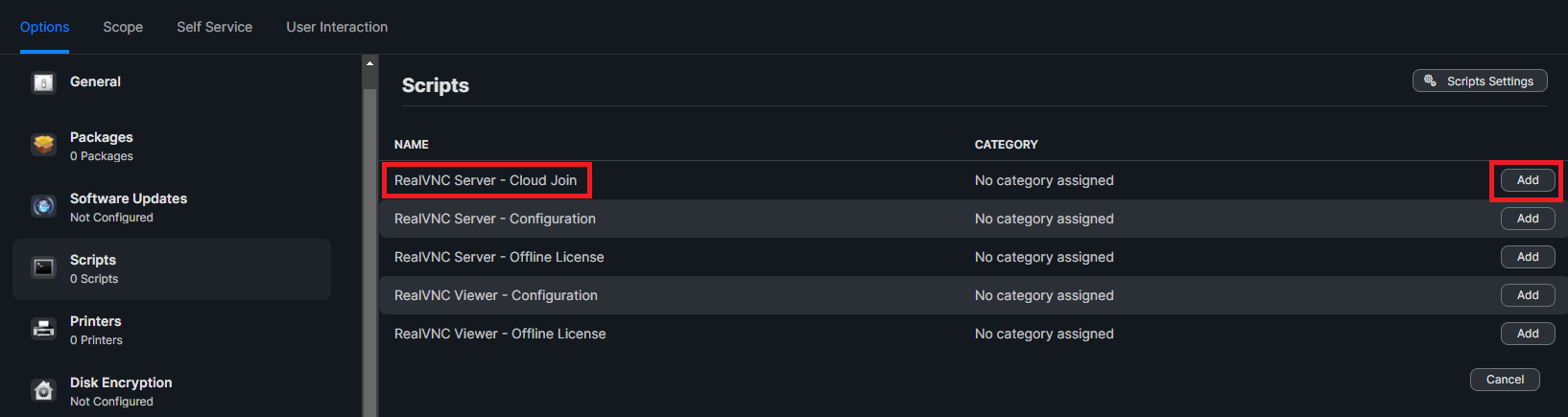The height and width of the screenshot is (417, 1568).
Task: Select the Software Updates icon
Action: pyautogui.click(x=44, y=206)
